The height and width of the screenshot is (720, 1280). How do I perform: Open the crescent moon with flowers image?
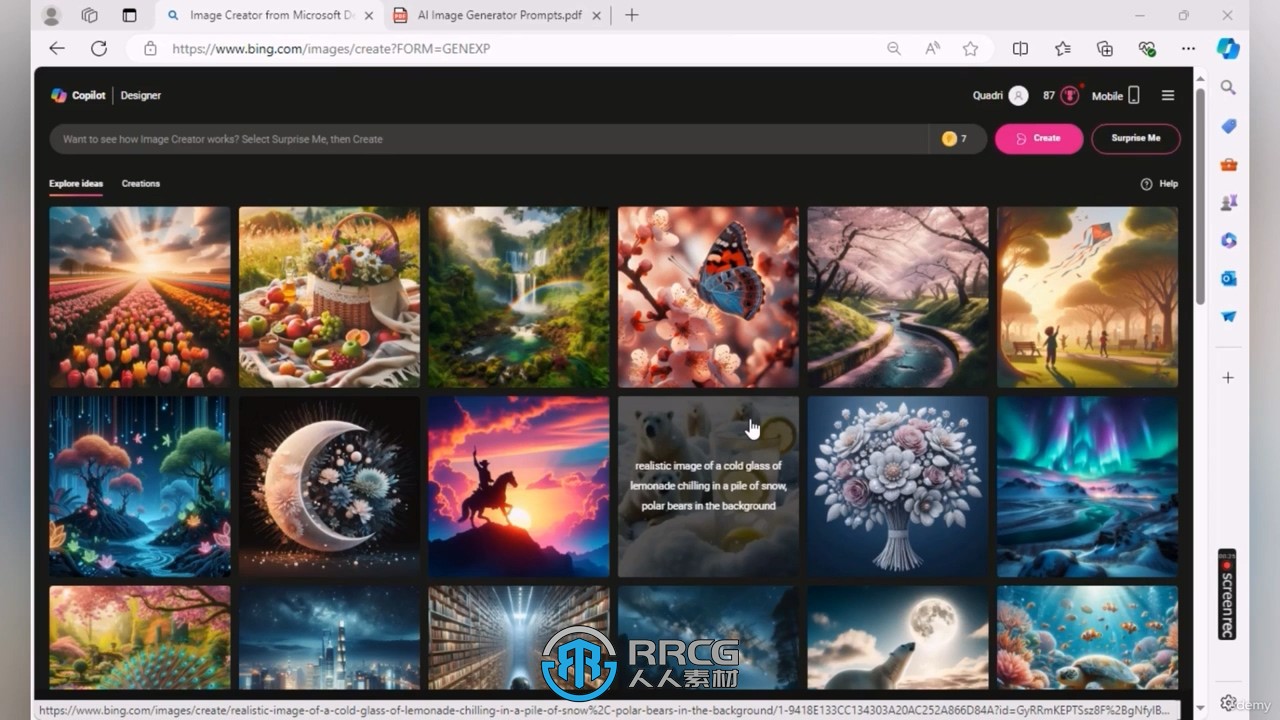(329, 487)
